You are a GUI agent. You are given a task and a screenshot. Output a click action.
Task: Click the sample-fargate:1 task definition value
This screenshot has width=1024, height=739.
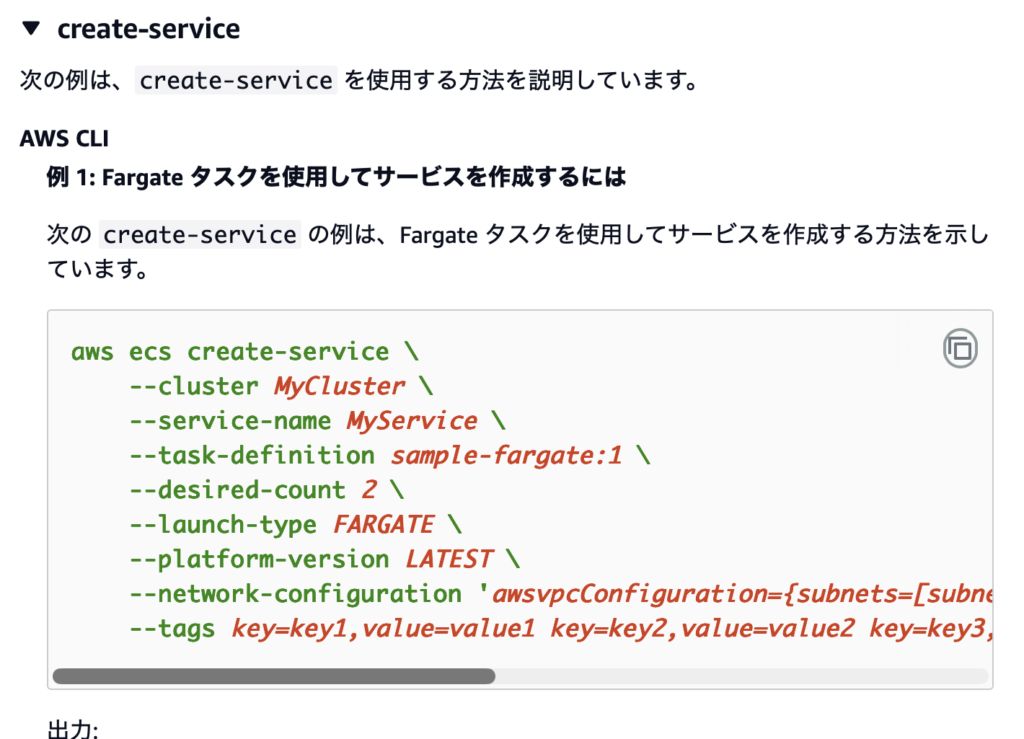point(506,456)
